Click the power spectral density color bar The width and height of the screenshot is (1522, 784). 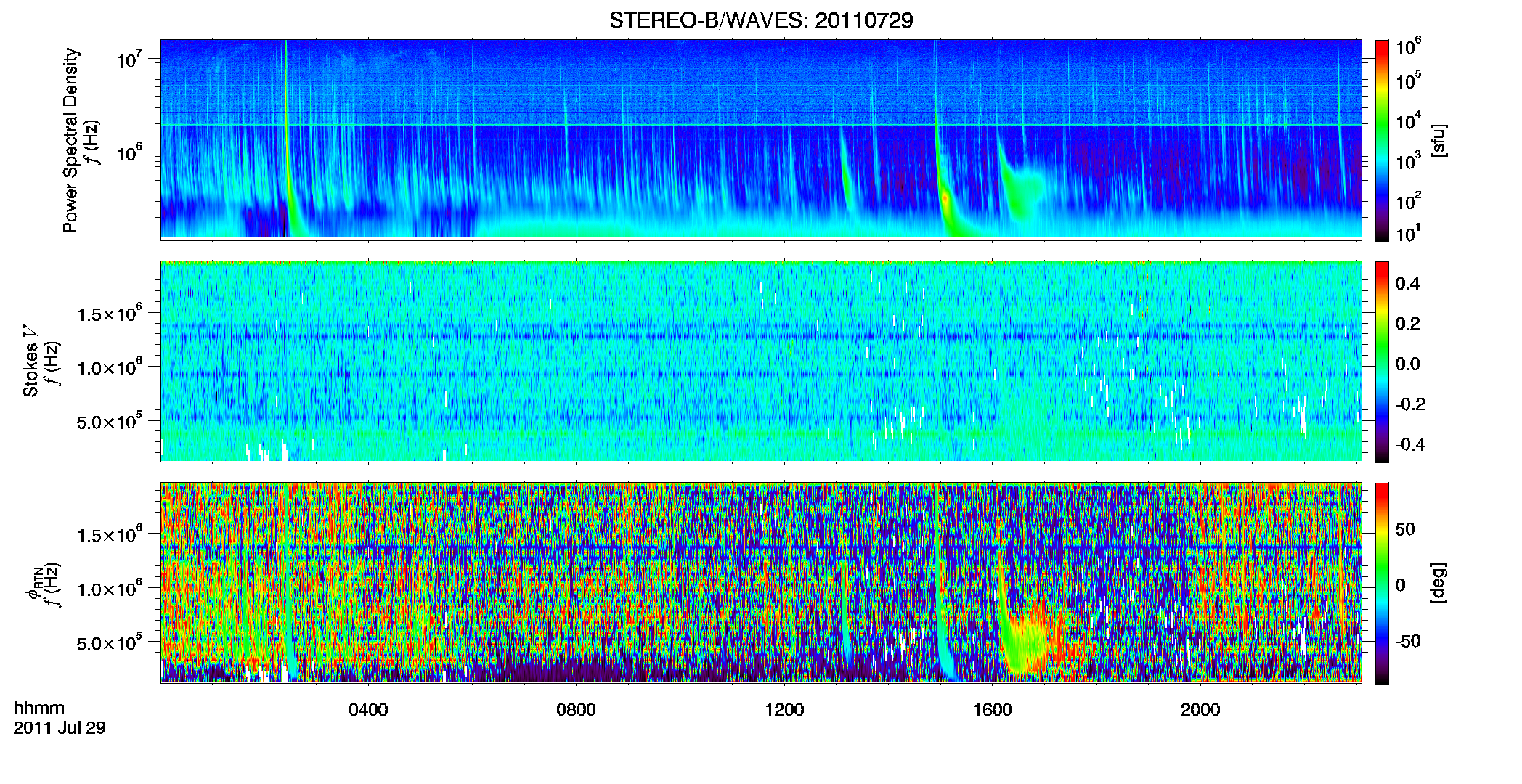point(1381,140)
